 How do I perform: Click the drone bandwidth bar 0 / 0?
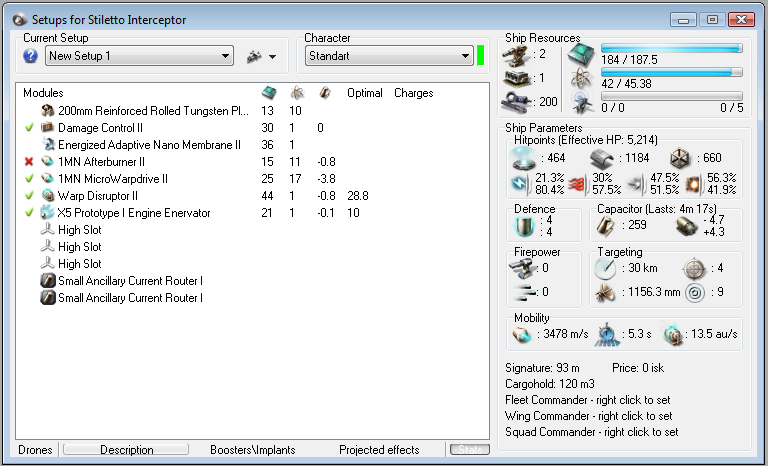(x=672, y=96)
